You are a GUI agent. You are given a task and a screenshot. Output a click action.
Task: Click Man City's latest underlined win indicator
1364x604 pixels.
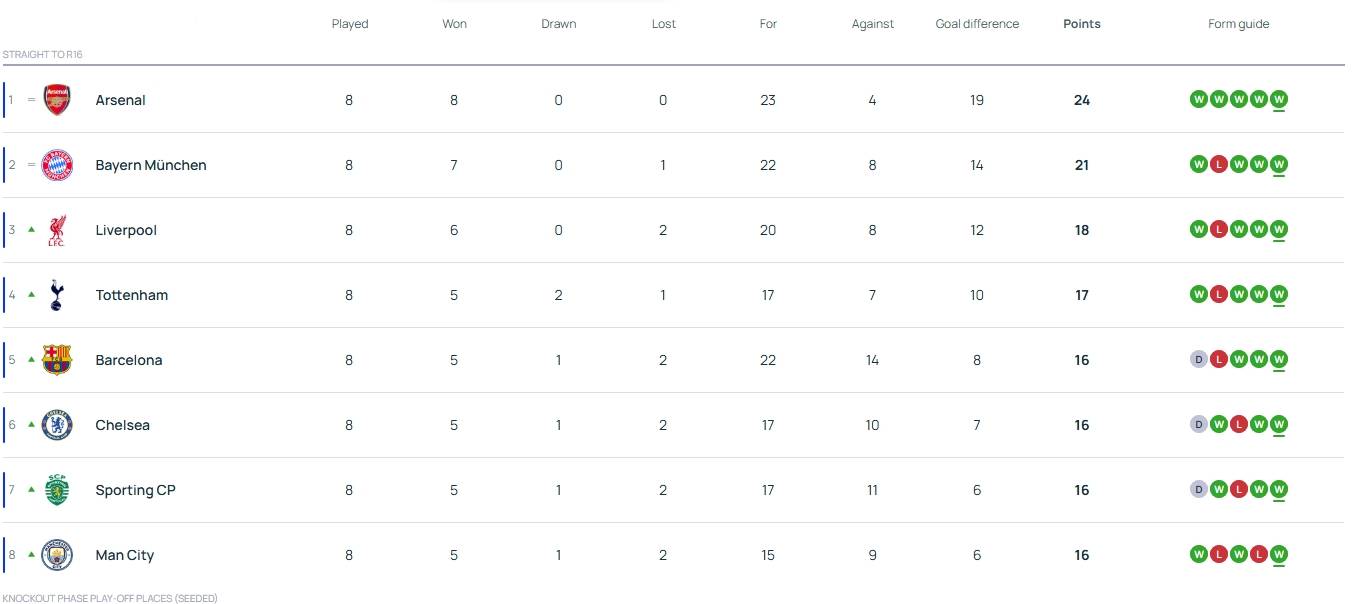tap(1279, 554)
